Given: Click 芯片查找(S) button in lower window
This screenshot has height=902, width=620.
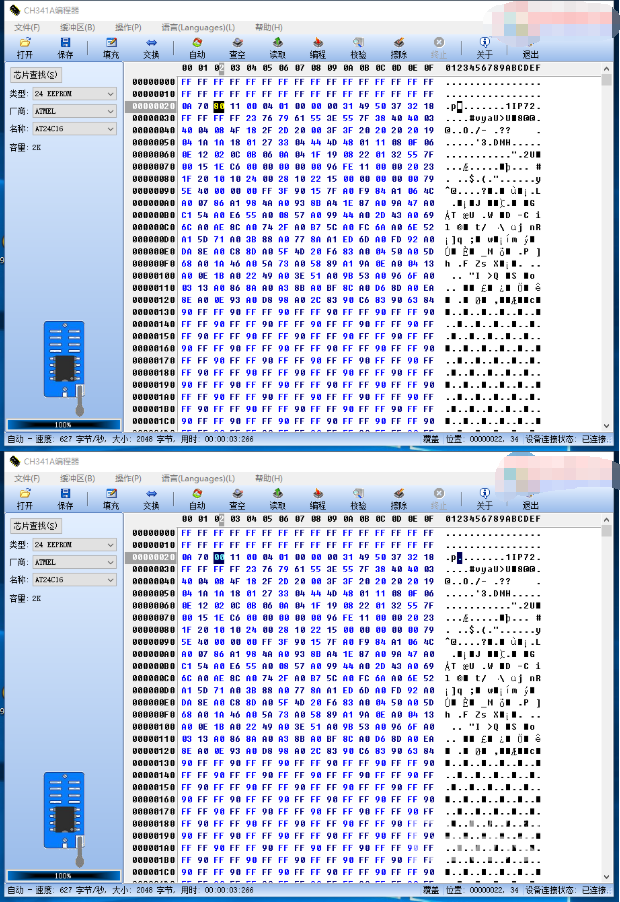Looking at the screenshot, I should (36, 526).
